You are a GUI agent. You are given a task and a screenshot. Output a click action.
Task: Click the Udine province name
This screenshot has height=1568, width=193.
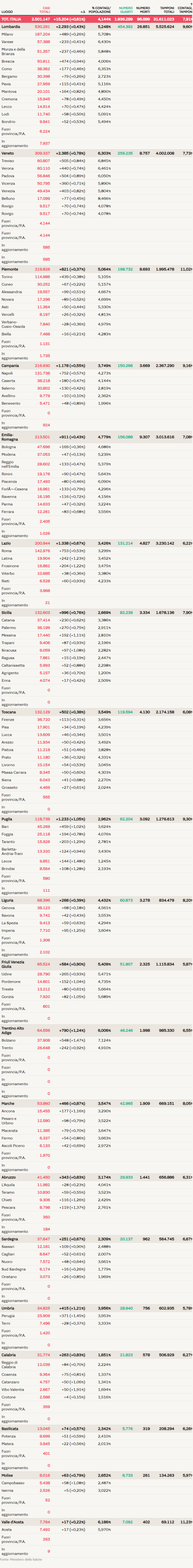7,974
